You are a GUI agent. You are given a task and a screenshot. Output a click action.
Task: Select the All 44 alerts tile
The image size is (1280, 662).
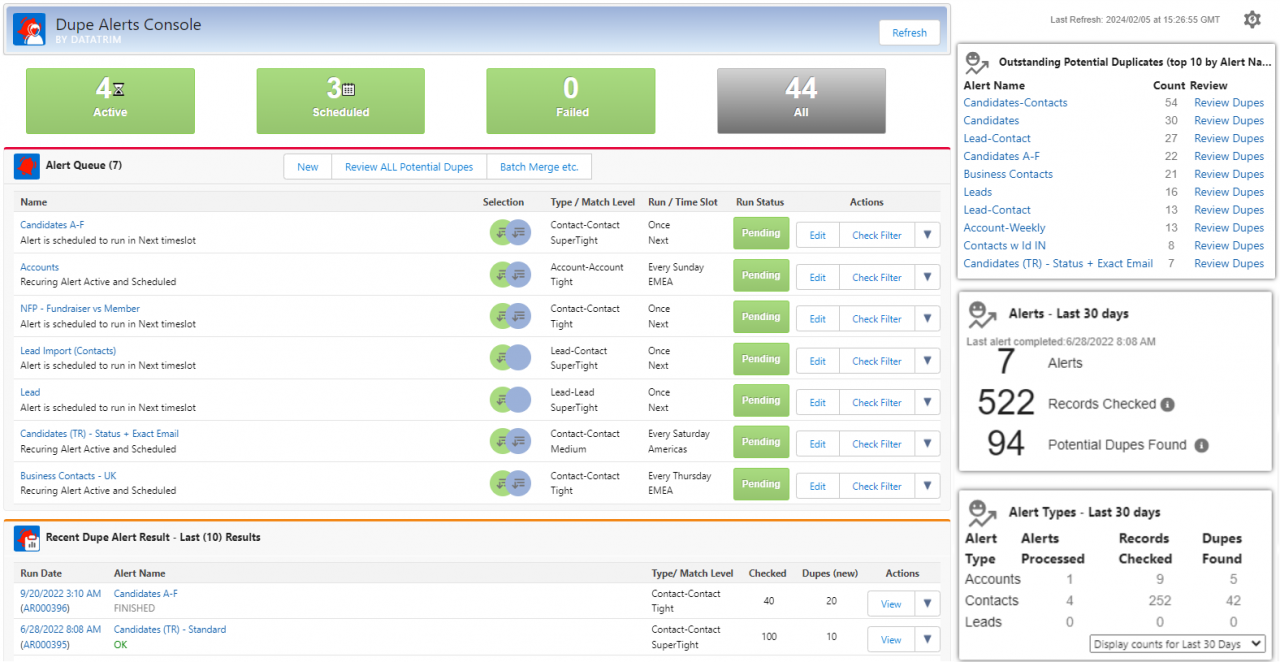(x=801, y=100)
